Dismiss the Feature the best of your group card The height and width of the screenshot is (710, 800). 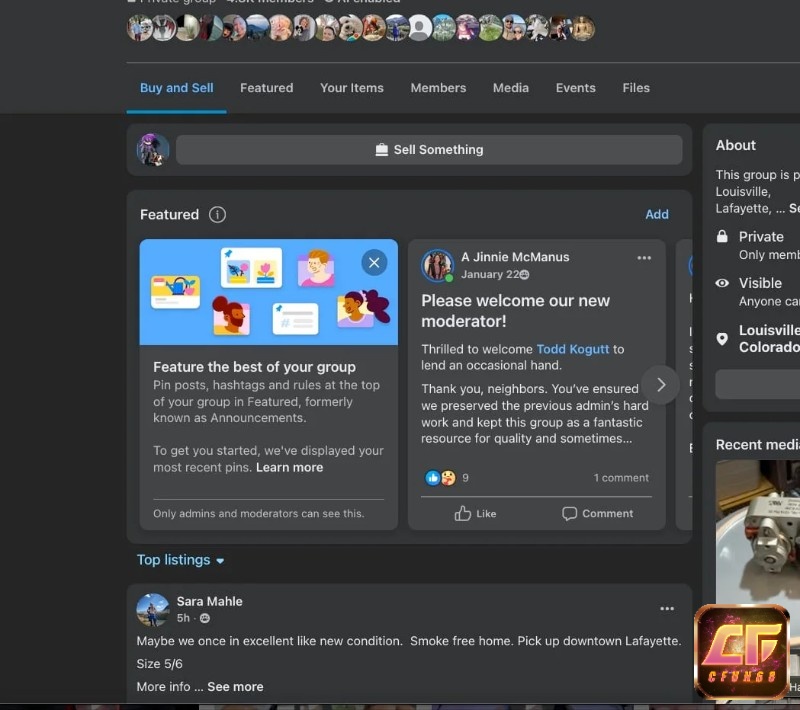point(374,263)
